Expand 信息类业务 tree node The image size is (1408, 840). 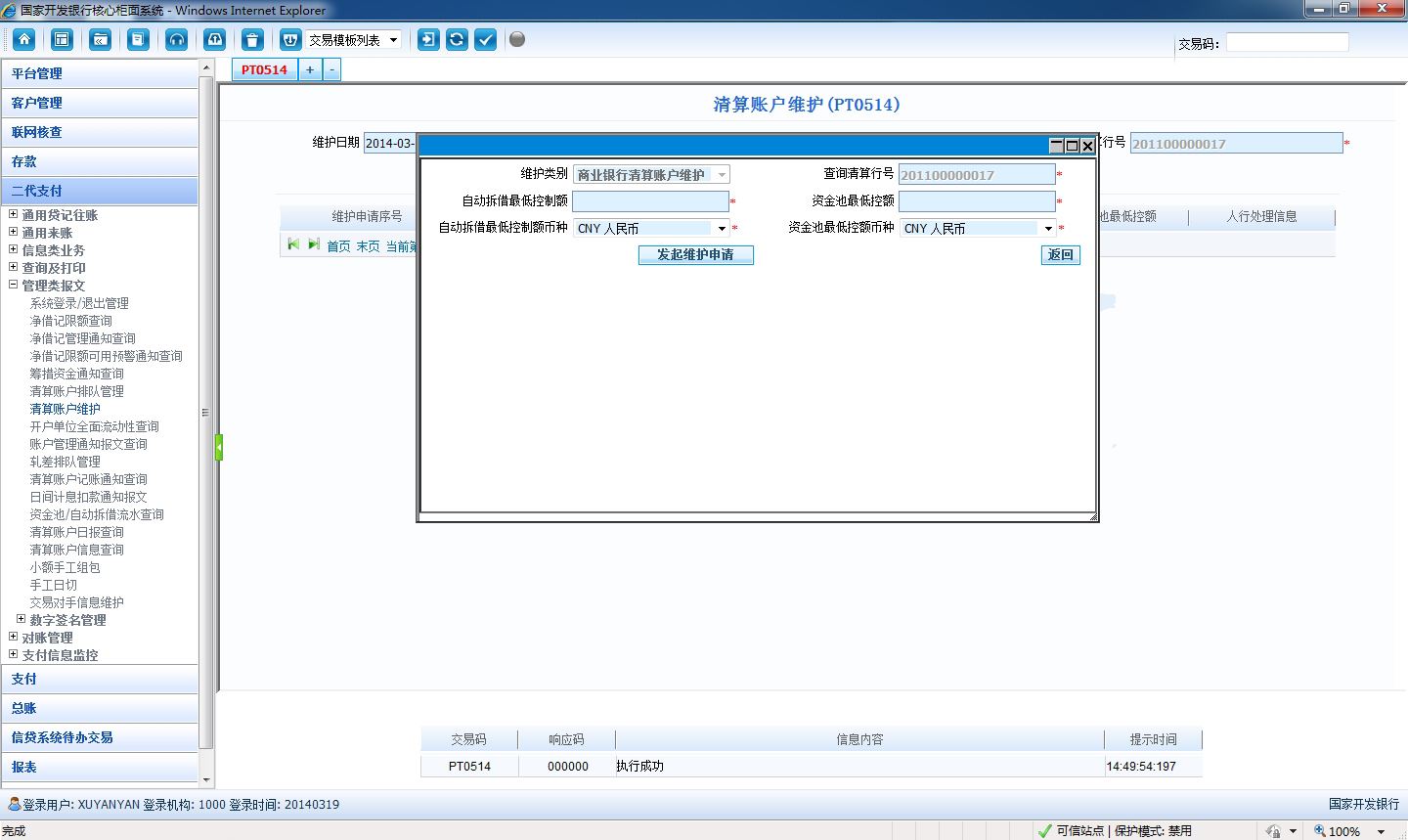pyautogui.click(x=14, y=249)
